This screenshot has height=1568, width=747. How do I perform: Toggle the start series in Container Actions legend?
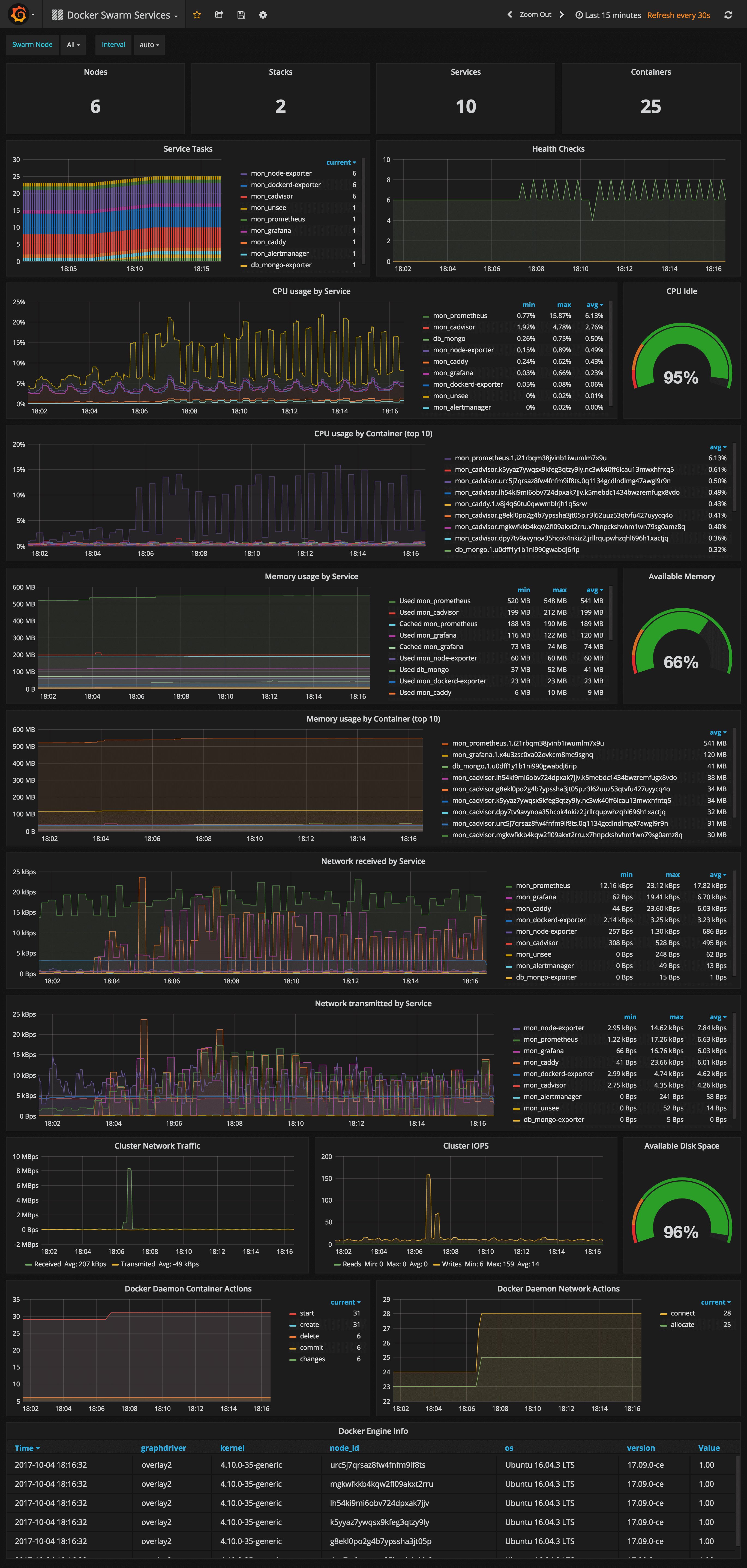(307, 1313)
